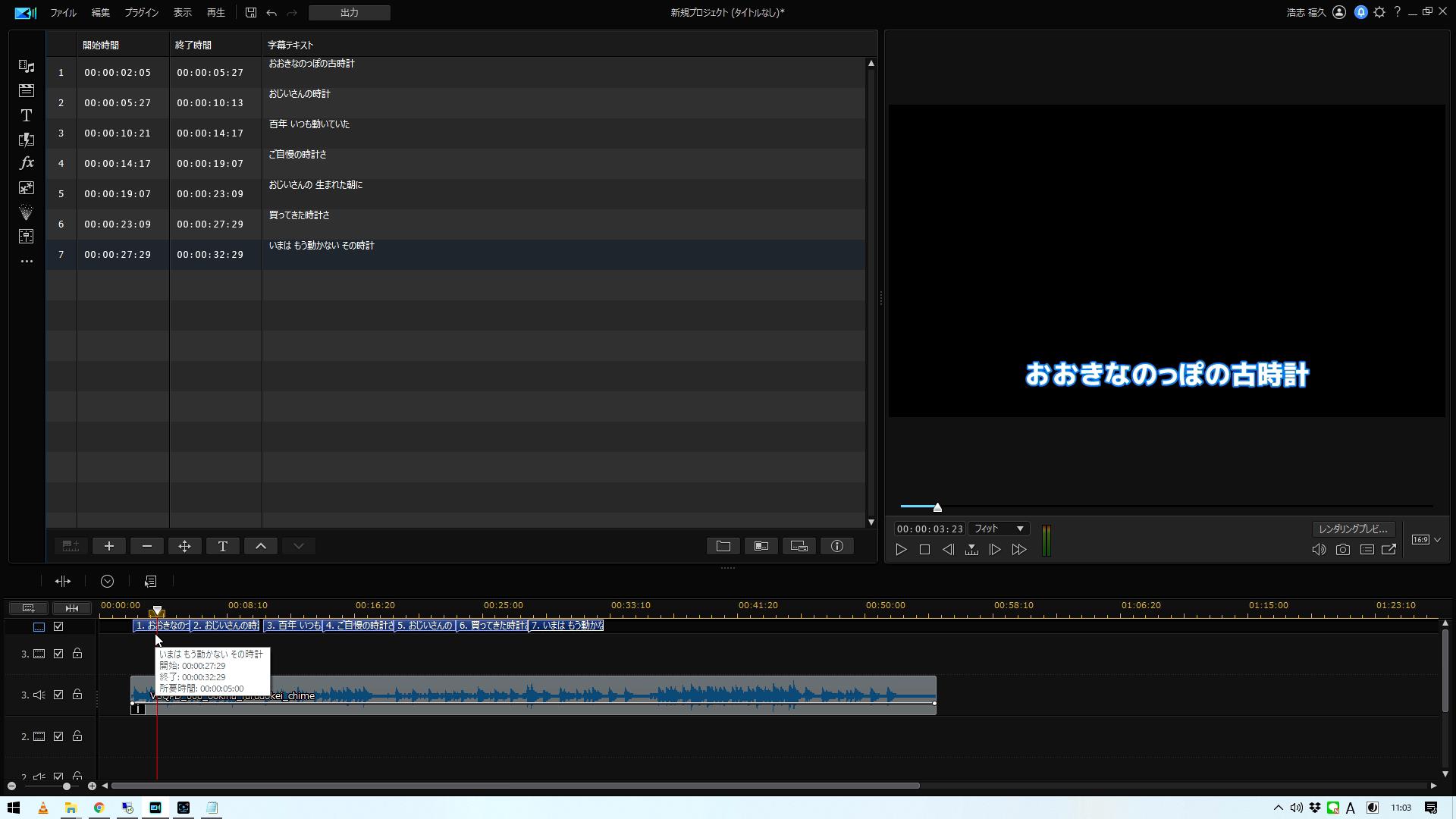Take a preview snapshot with camera icon

coord(1343,550)
